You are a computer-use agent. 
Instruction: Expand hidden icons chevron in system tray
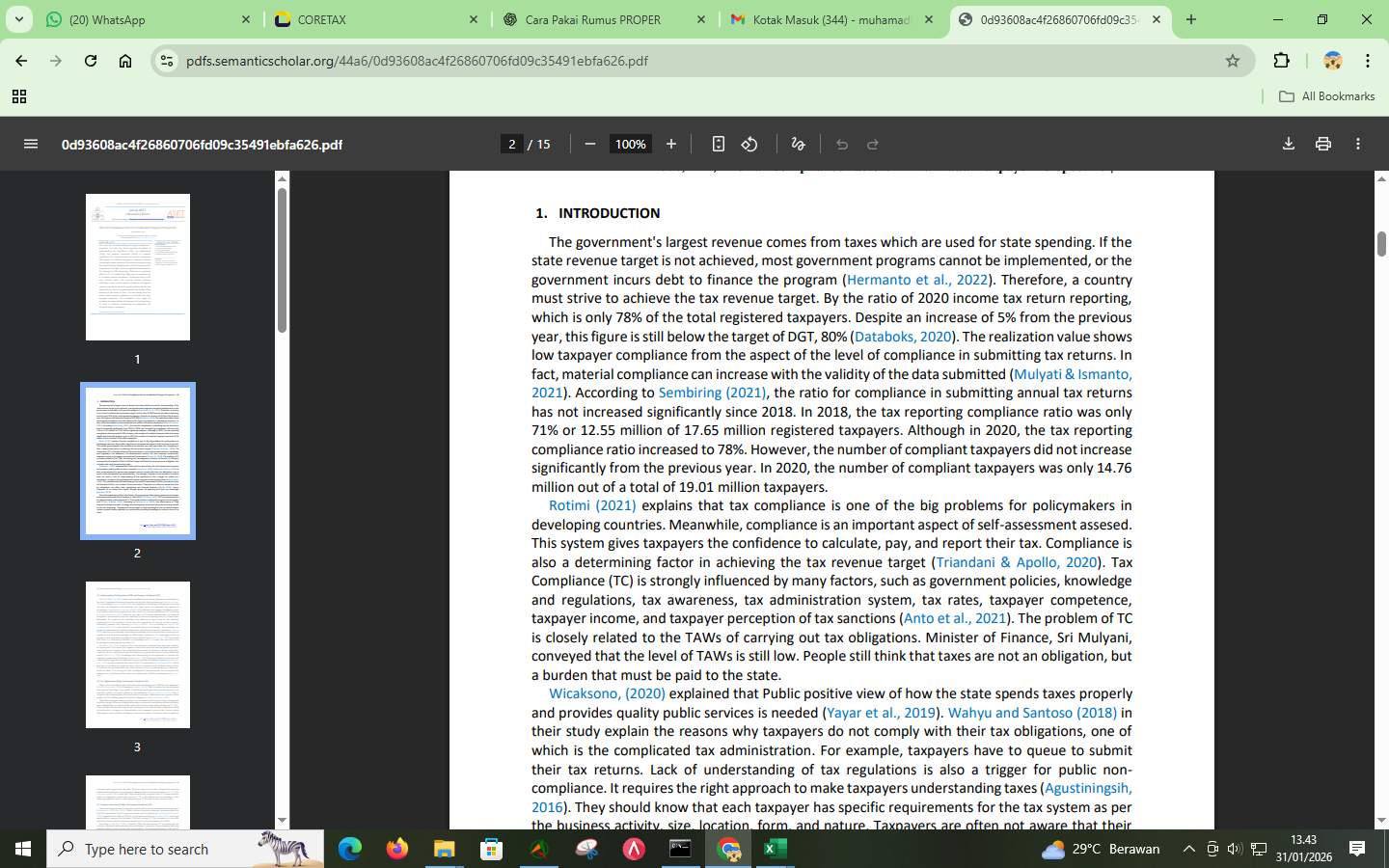(x=1188, y=850)
